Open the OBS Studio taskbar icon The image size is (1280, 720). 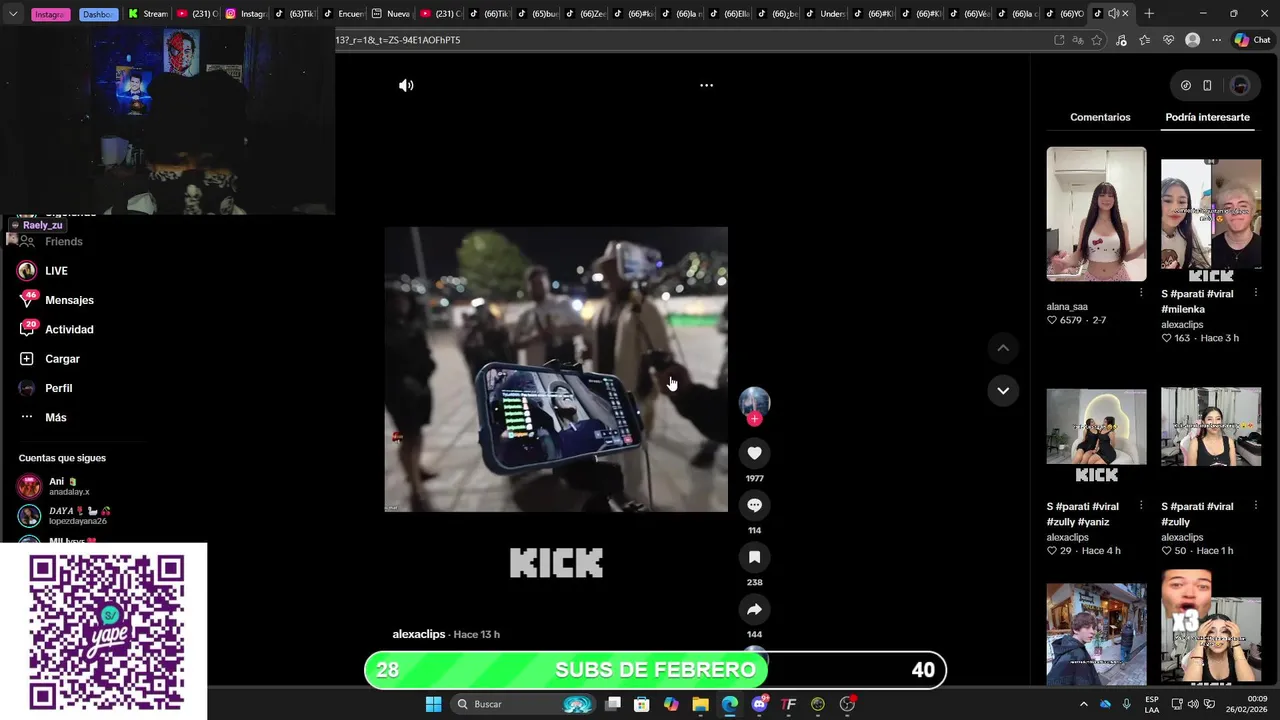pos(847,704)
